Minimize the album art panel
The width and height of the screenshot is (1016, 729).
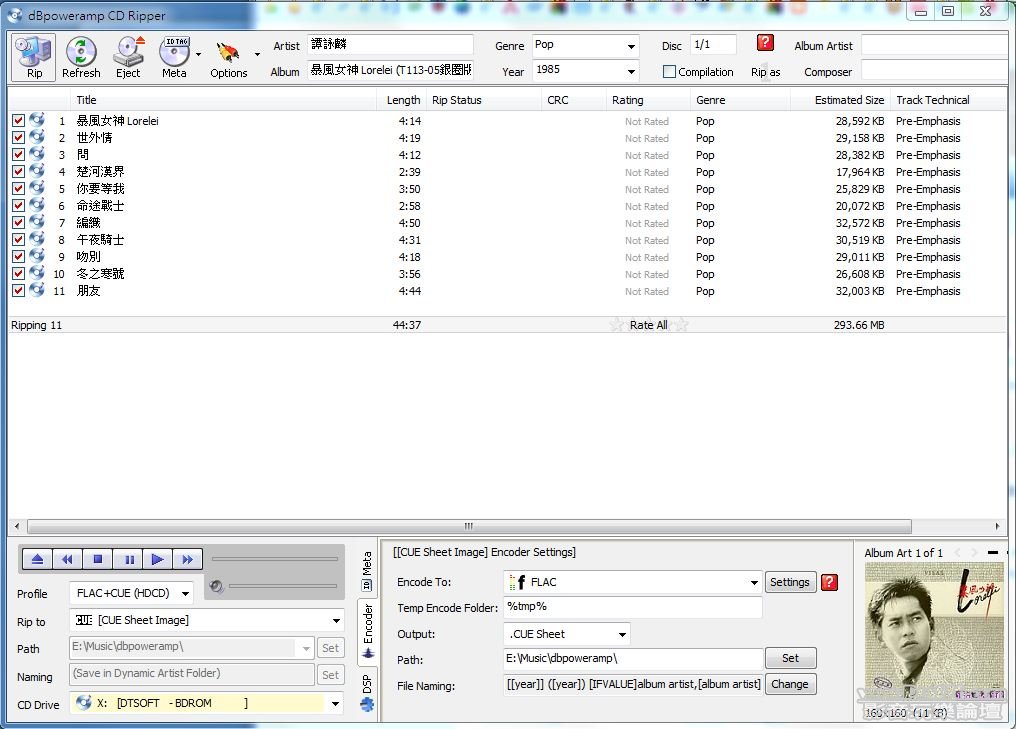pos(993,553)
